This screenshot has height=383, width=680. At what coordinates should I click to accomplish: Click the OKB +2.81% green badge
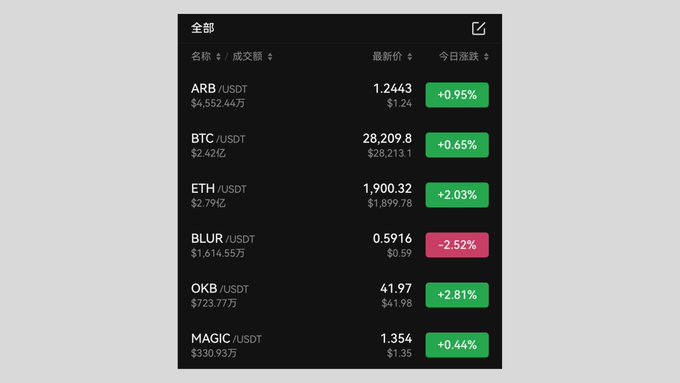[x=457, y=295]
